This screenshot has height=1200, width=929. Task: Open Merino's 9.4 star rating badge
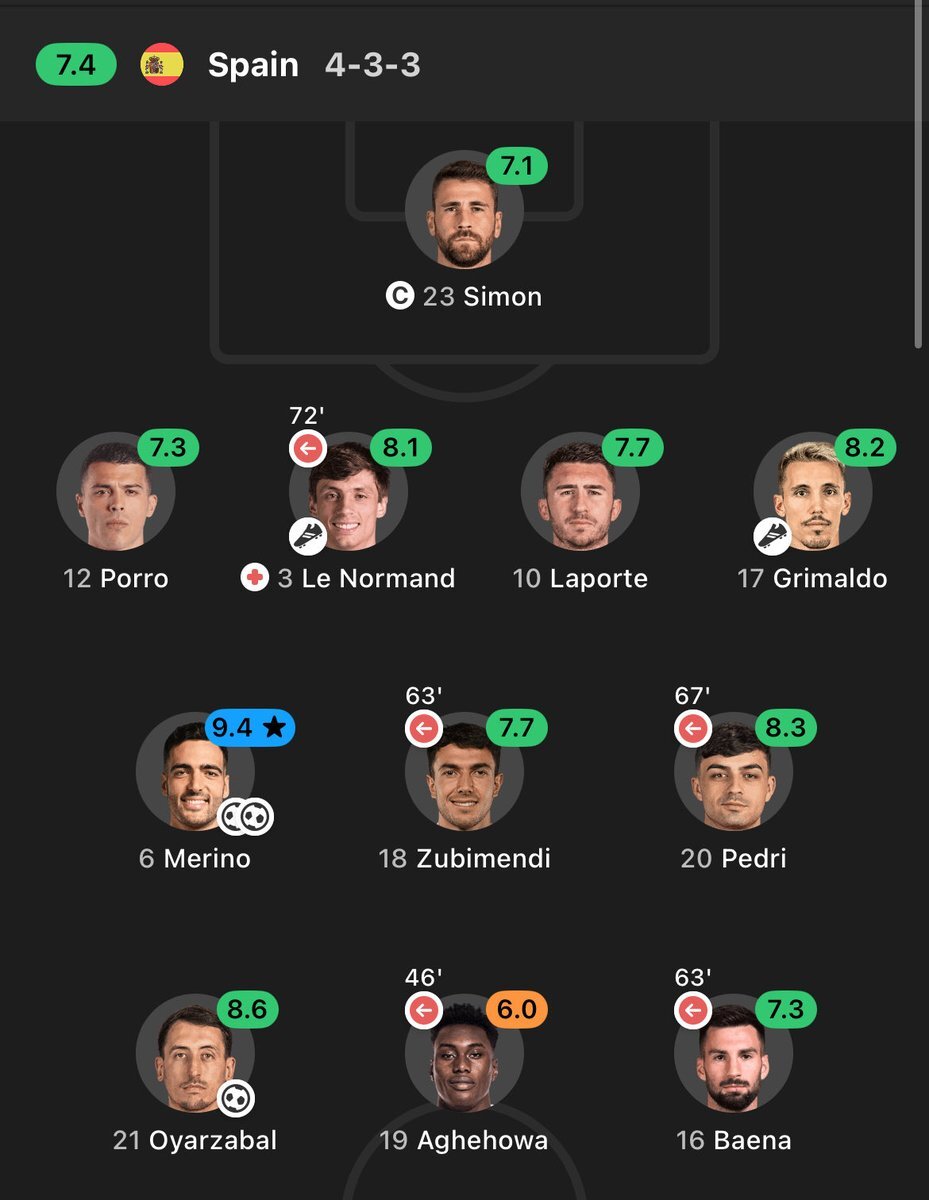pos(250,728)
